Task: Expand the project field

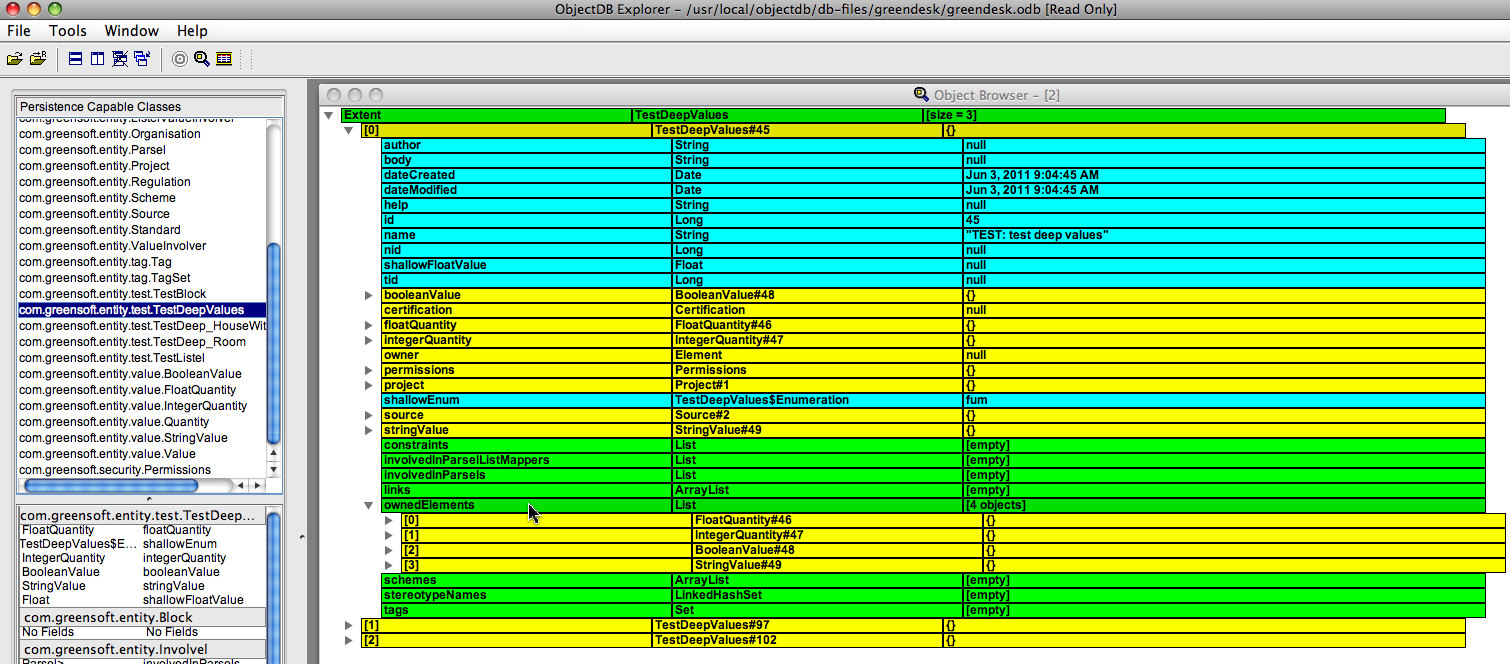Action: point(368,385)
